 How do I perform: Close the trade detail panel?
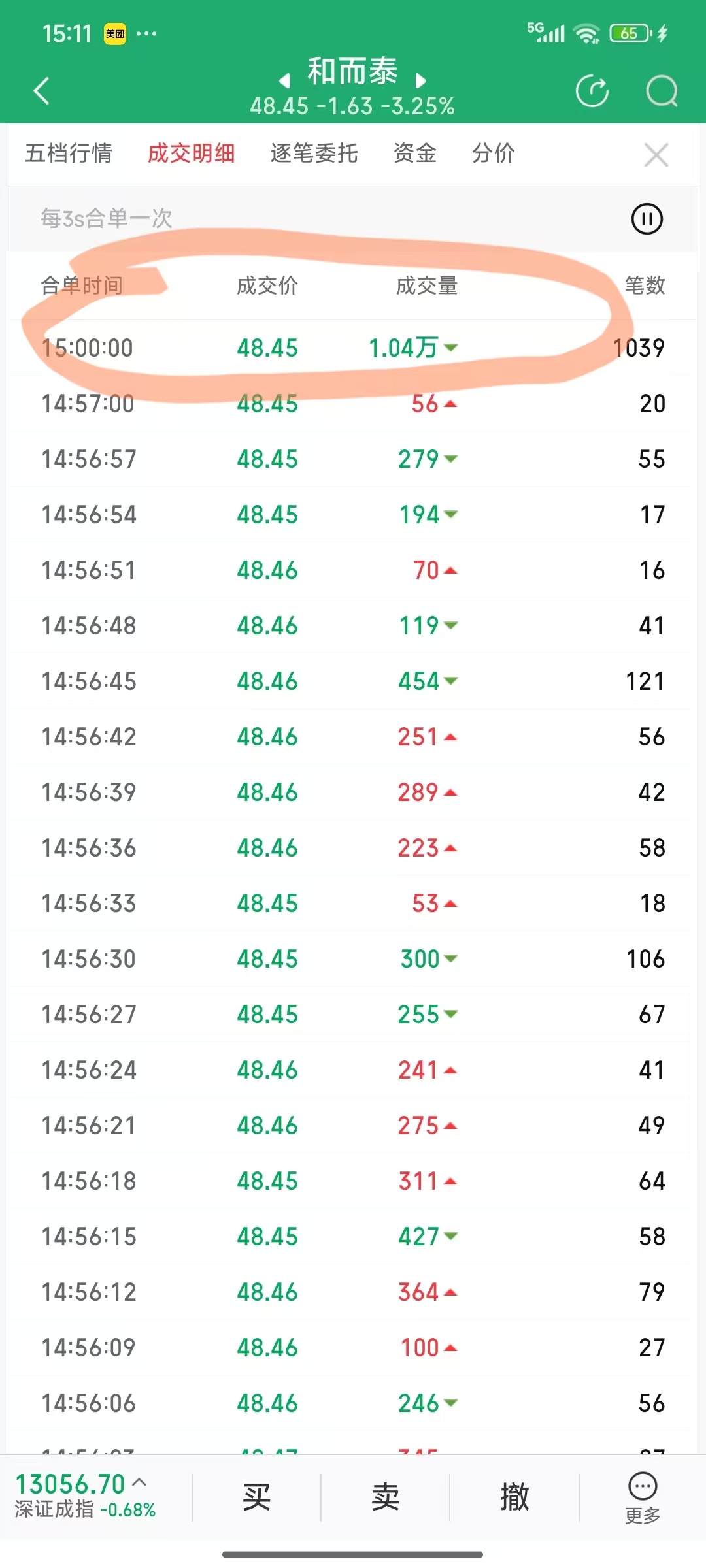[x=656, y=155]
